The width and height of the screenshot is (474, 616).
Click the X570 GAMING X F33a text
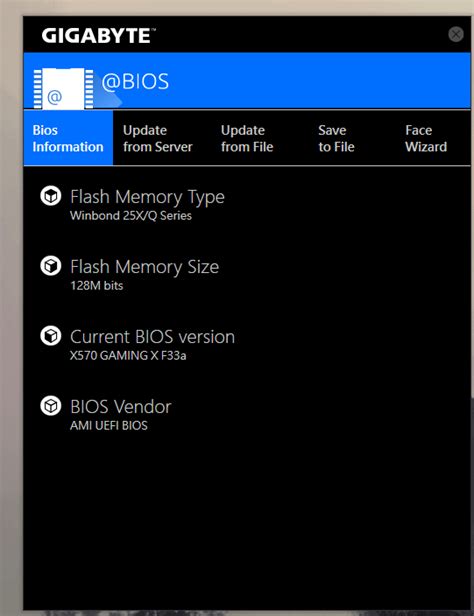[x=128, y=356]
